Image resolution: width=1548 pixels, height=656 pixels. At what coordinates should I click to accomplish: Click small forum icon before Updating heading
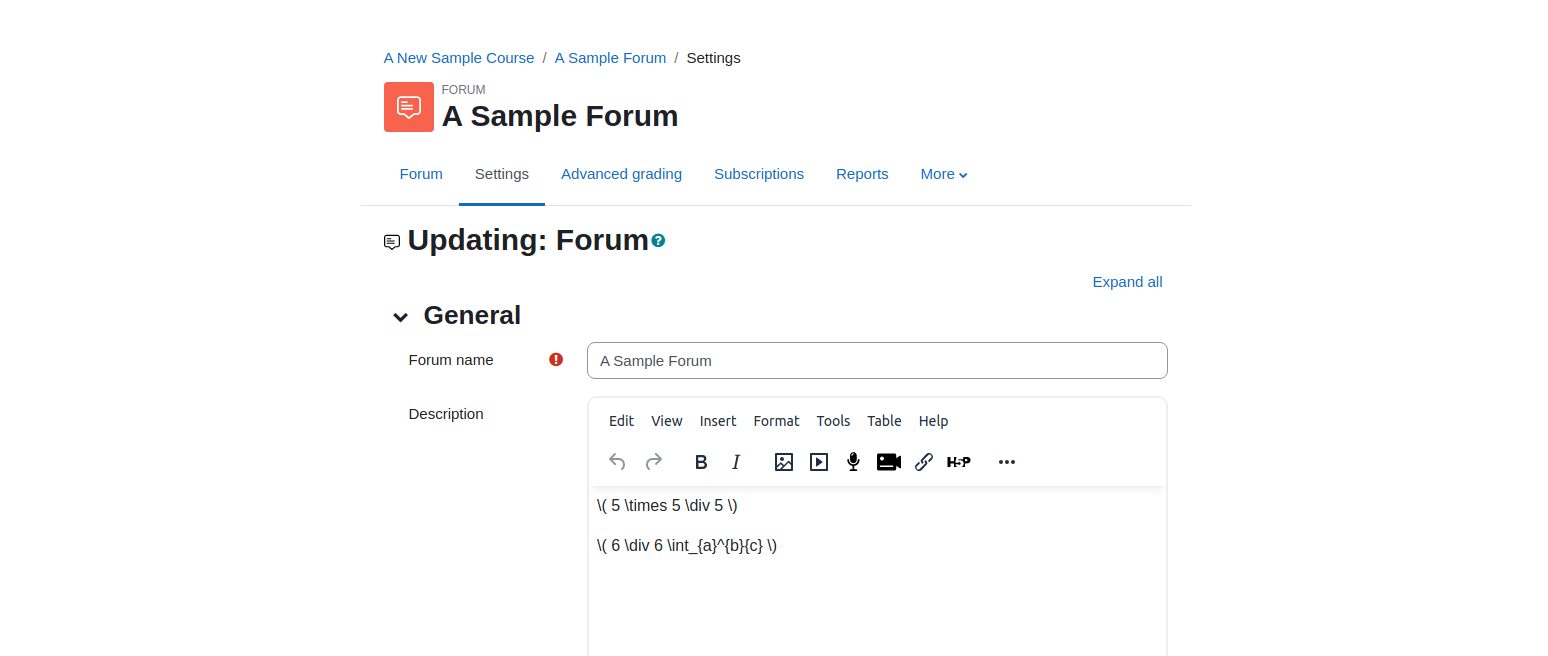point(392,242)
